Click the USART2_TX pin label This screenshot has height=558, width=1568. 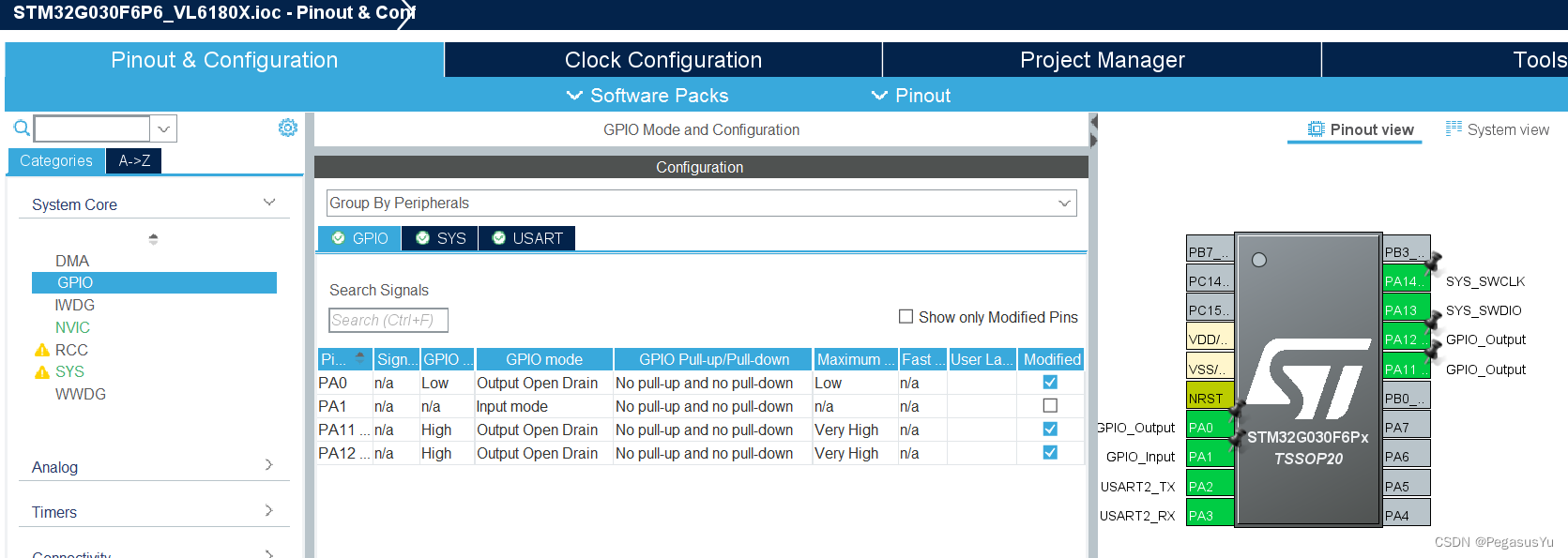pos(1137,486)
